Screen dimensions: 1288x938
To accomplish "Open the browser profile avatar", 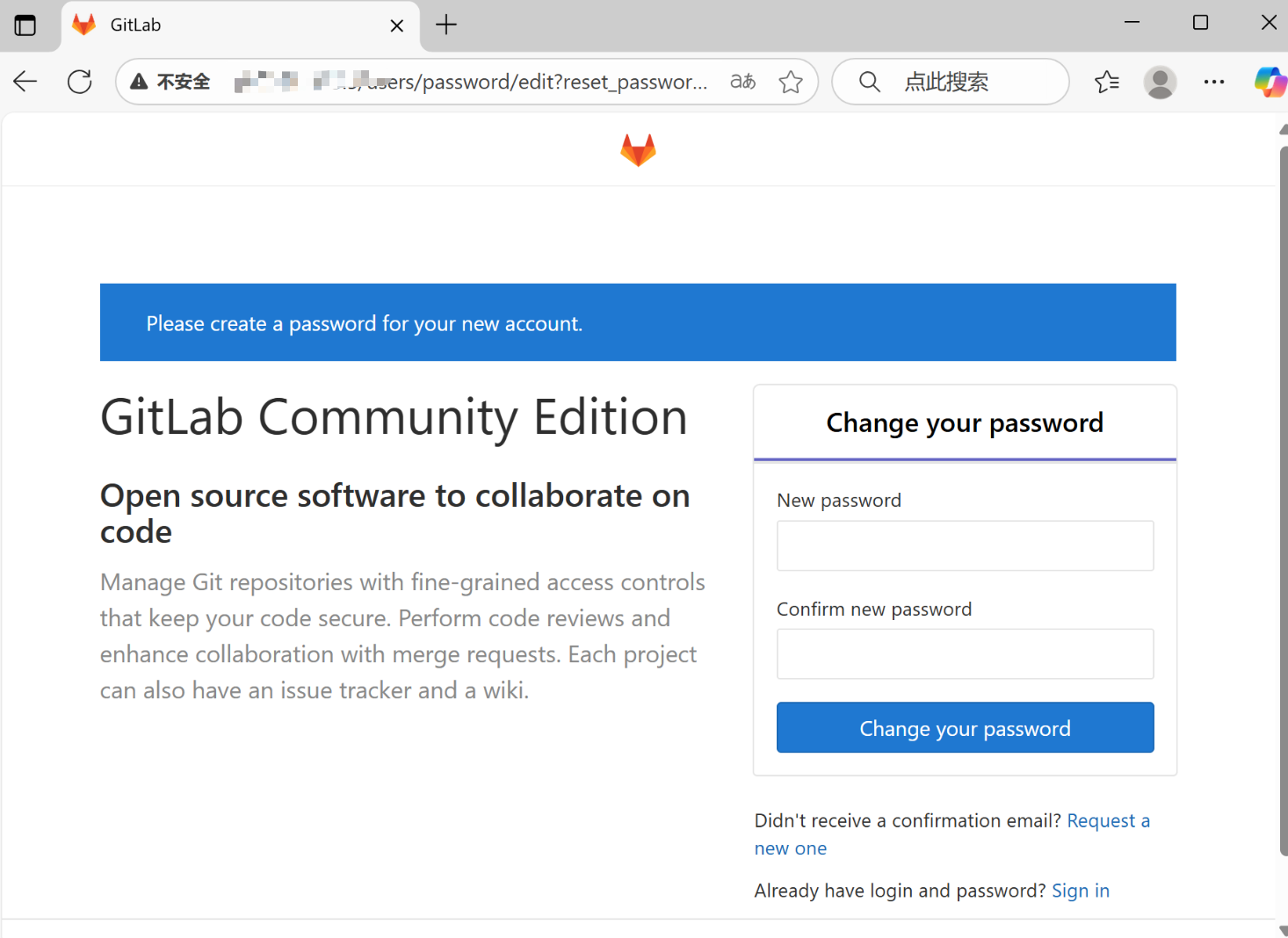I will pos(1160,82).
